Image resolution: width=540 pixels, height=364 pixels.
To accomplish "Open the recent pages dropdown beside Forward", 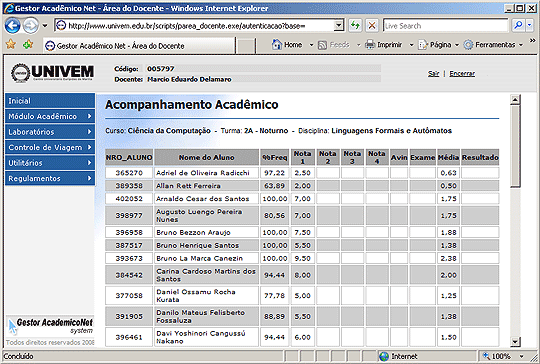I will [45, 26].
